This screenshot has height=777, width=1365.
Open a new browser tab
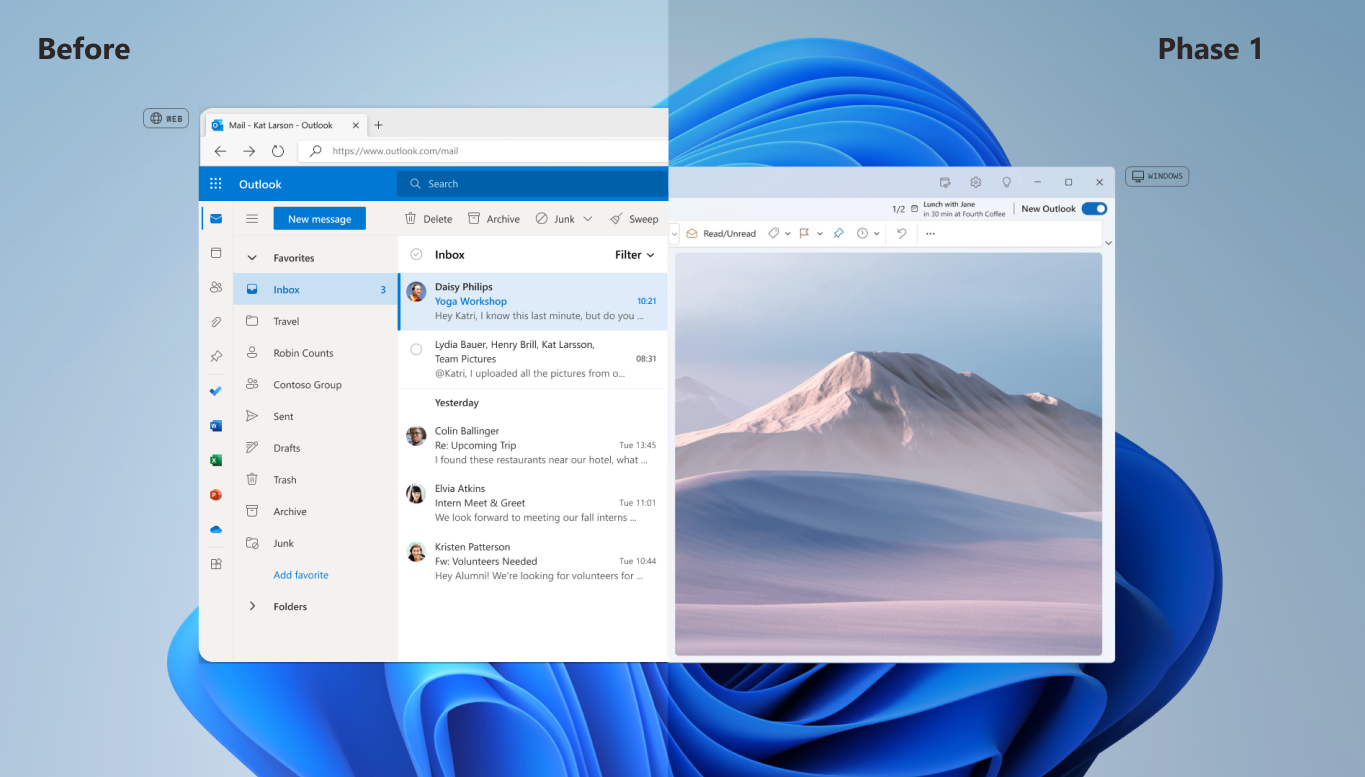pos(378,125)
